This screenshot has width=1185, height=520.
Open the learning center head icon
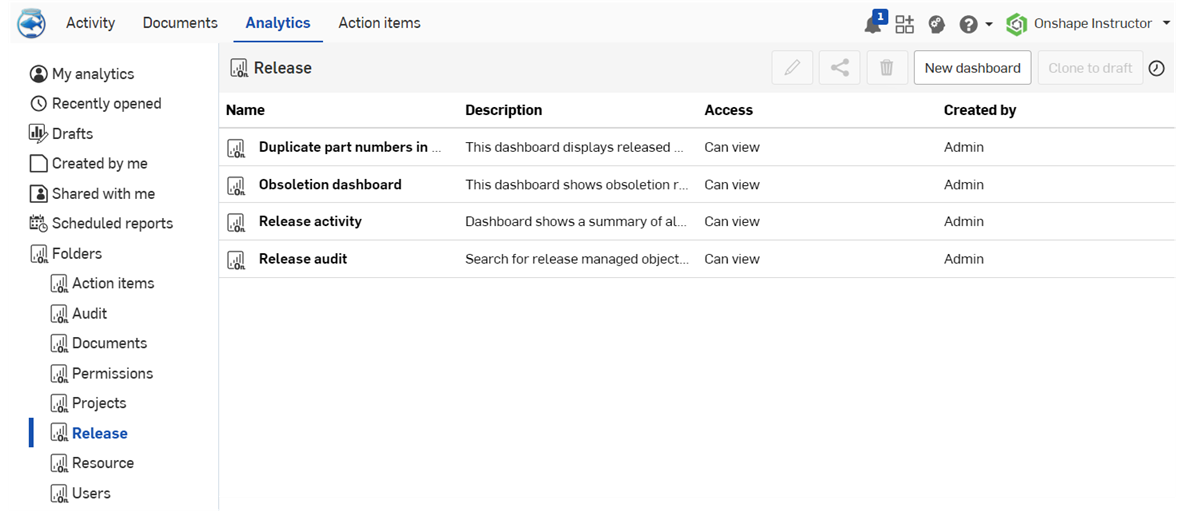(x=936, y=24)
